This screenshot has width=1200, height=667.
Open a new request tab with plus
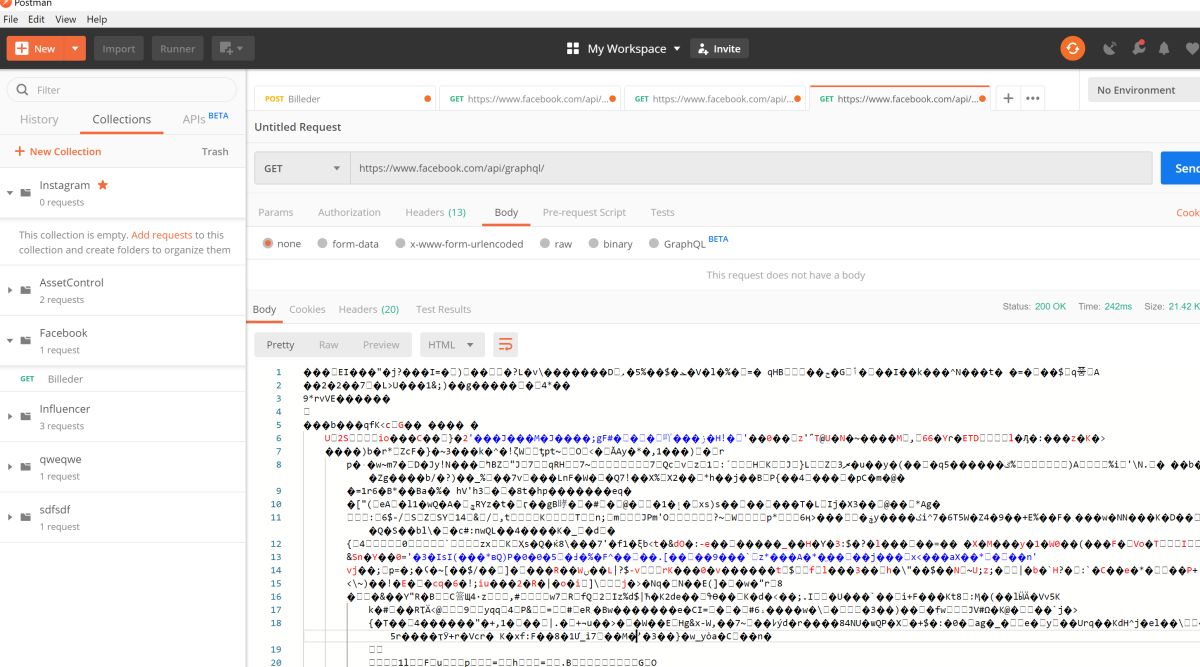(x=1008, y=98)
